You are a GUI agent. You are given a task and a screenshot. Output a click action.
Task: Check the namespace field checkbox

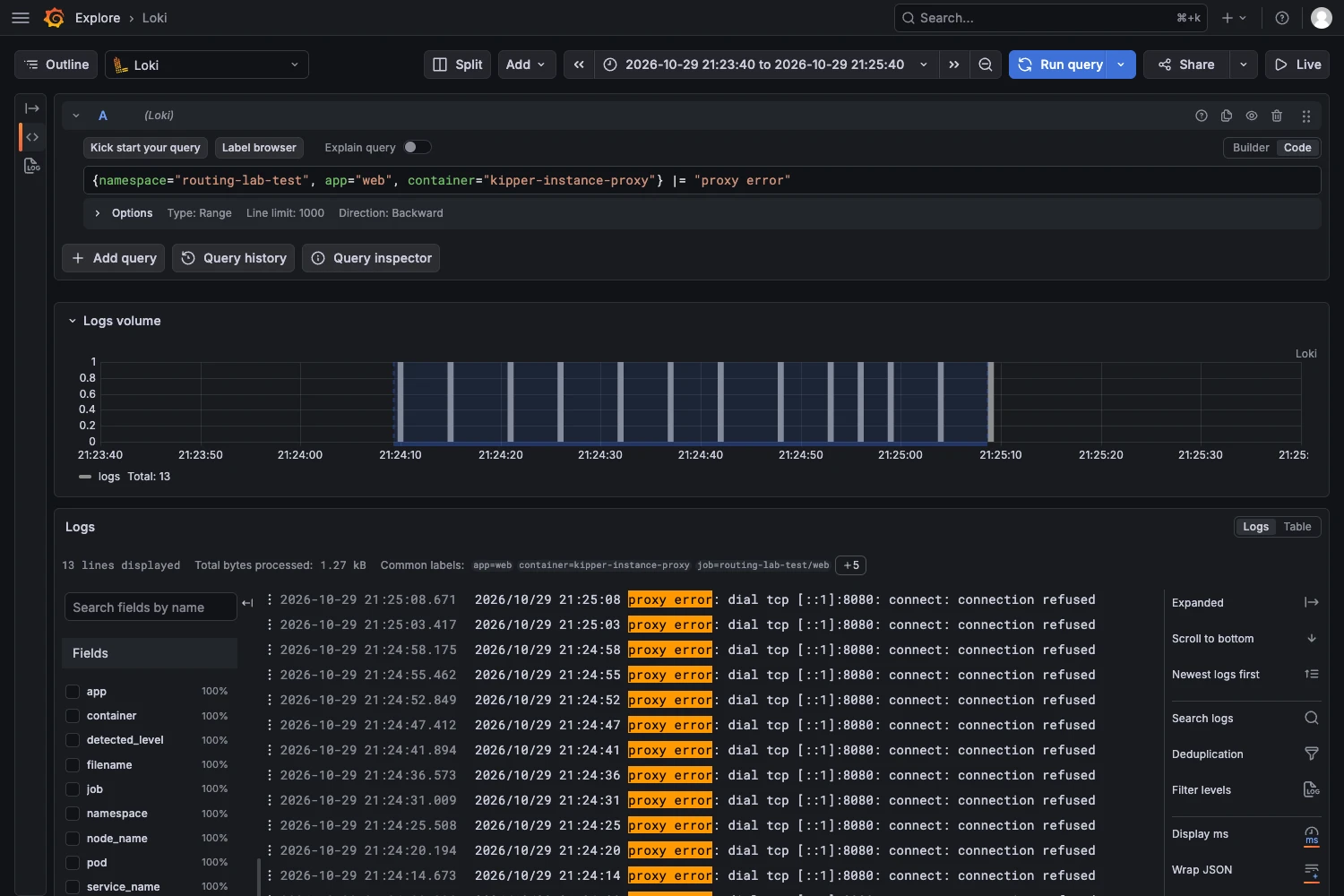click(73, 814)
